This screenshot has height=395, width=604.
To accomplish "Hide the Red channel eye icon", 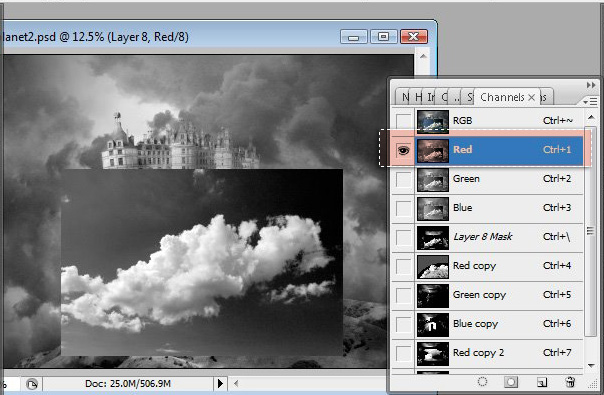I will pyautogui.click(x=403, y=150).
